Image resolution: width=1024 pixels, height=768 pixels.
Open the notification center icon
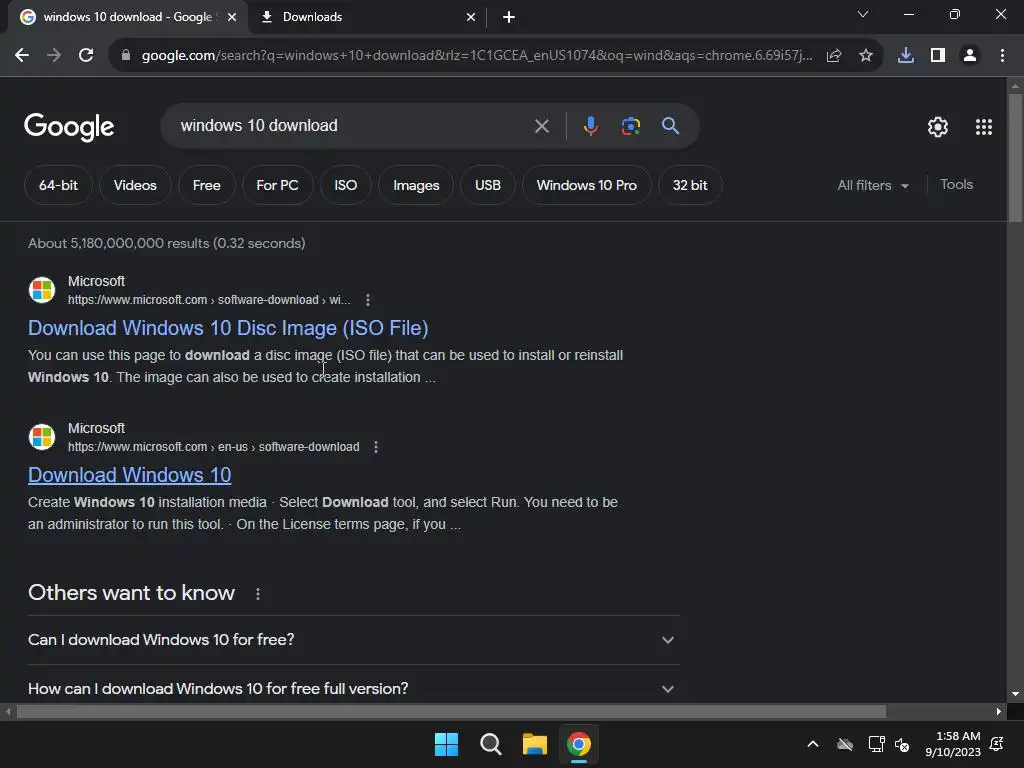click(x=997, y=744)
